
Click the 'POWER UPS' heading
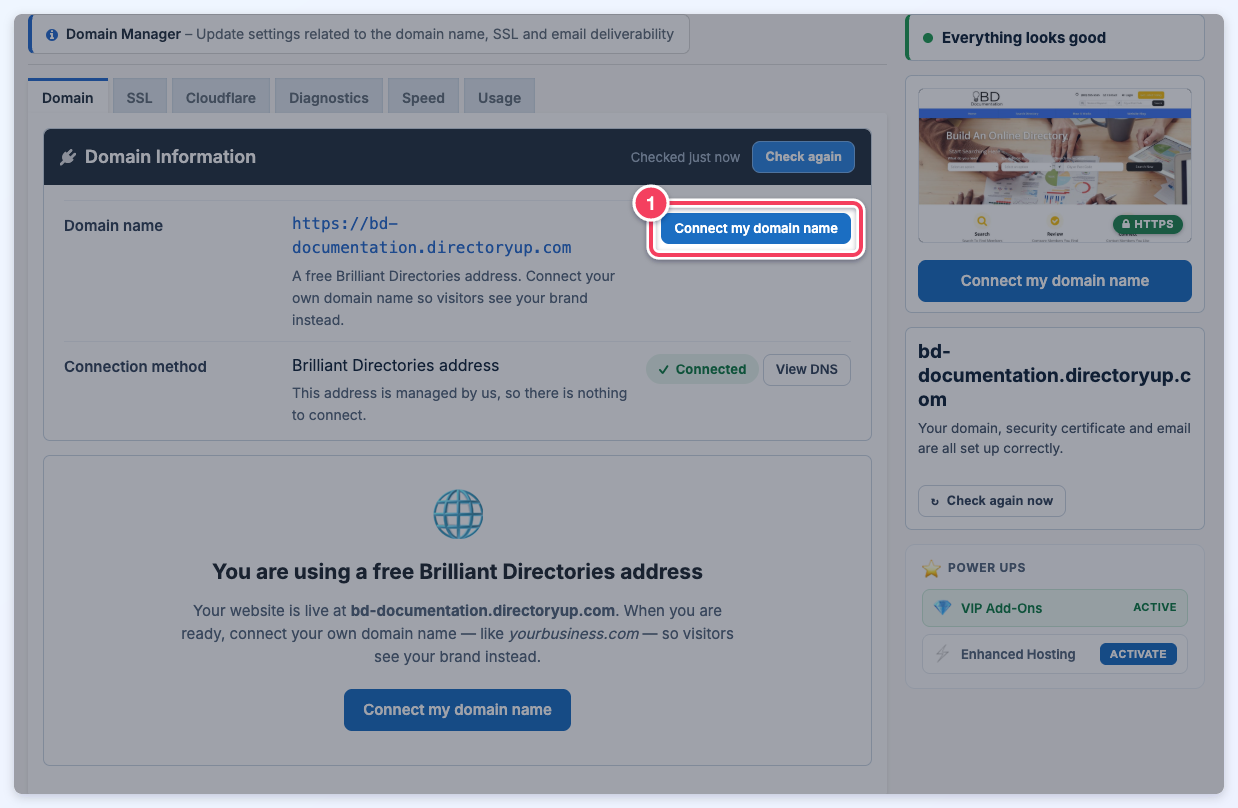986,568
